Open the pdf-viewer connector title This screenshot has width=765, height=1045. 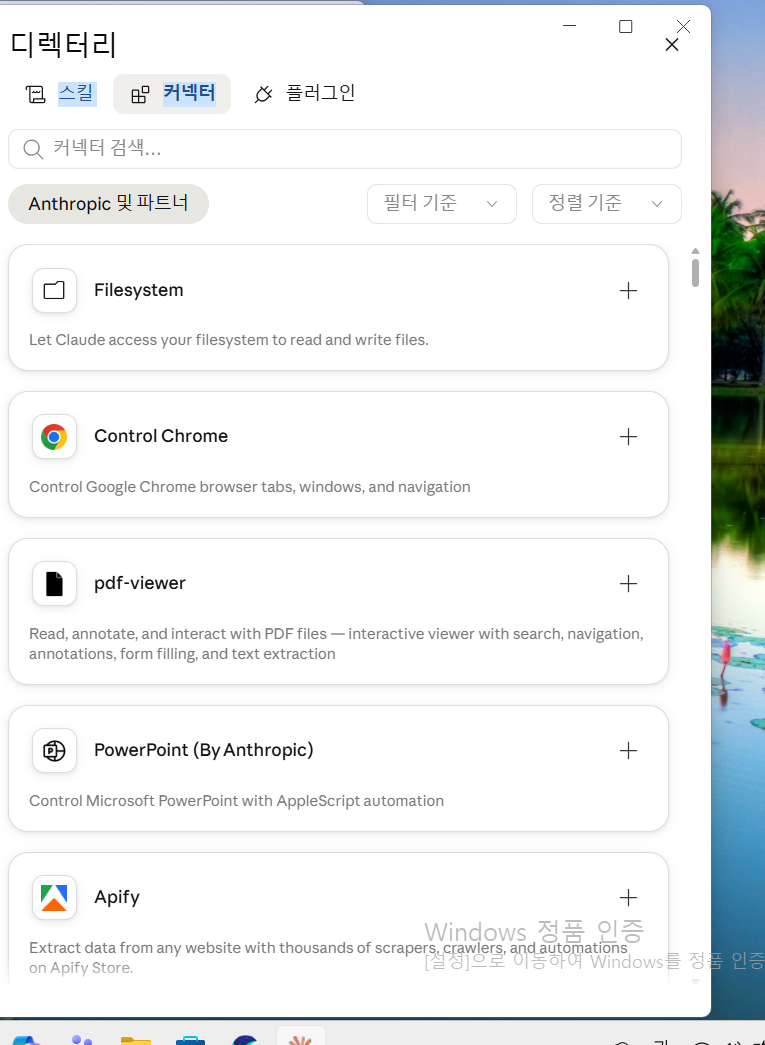(x=139, y=583)
